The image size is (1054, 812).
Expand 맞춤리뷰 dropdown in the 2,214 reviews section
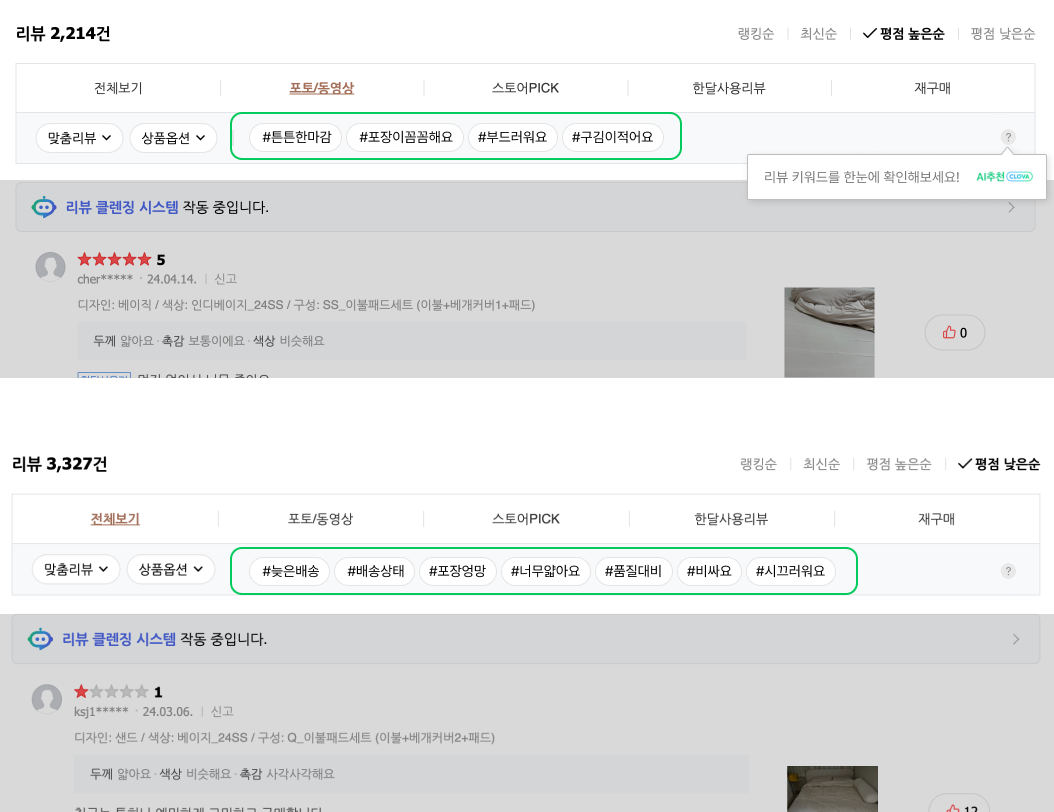(x=79, y=138)
